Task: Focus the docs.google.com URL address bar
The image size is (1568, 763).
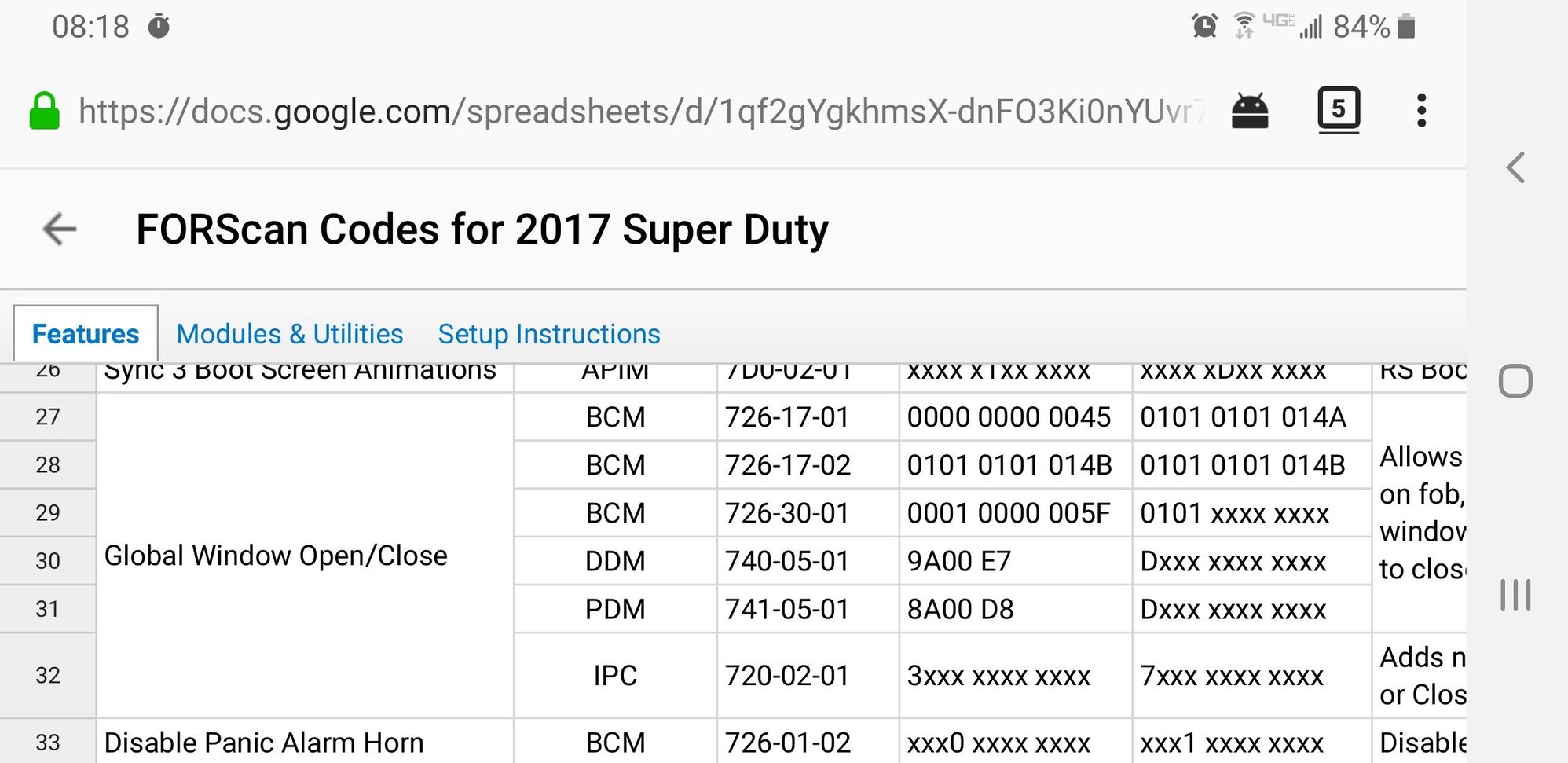Action: [x=640, y=112]
